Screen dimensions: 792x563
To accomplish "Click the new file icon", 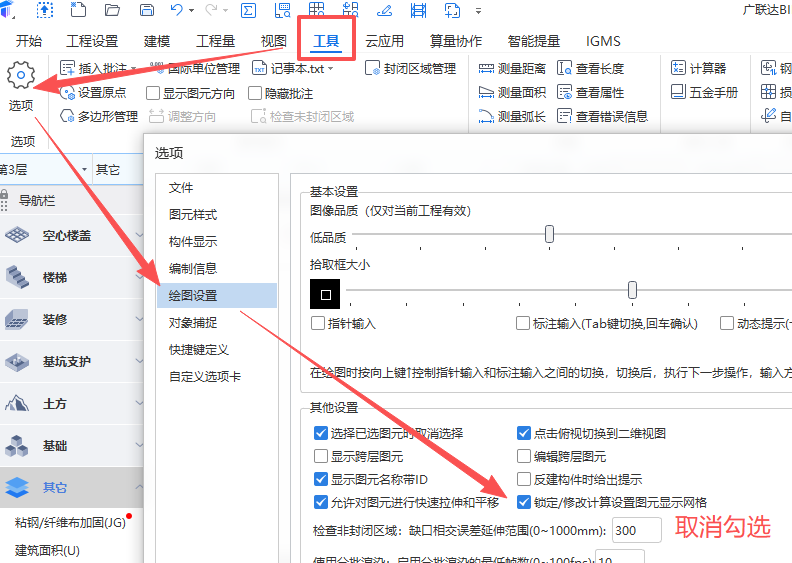I will 78,10.
